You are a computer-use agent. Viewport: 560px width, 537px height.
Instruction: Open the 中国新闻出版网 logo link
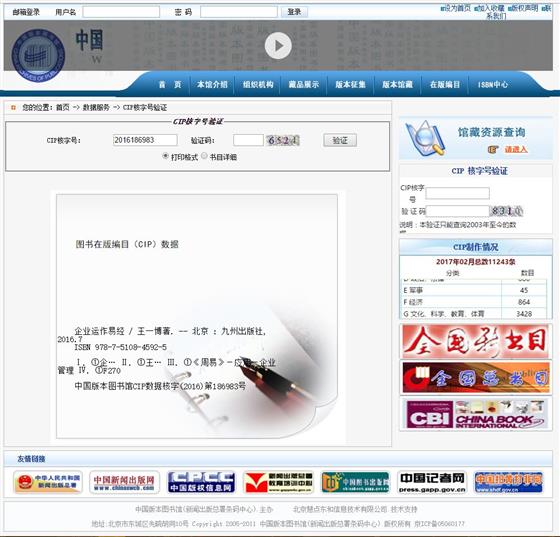click(124, 482)
